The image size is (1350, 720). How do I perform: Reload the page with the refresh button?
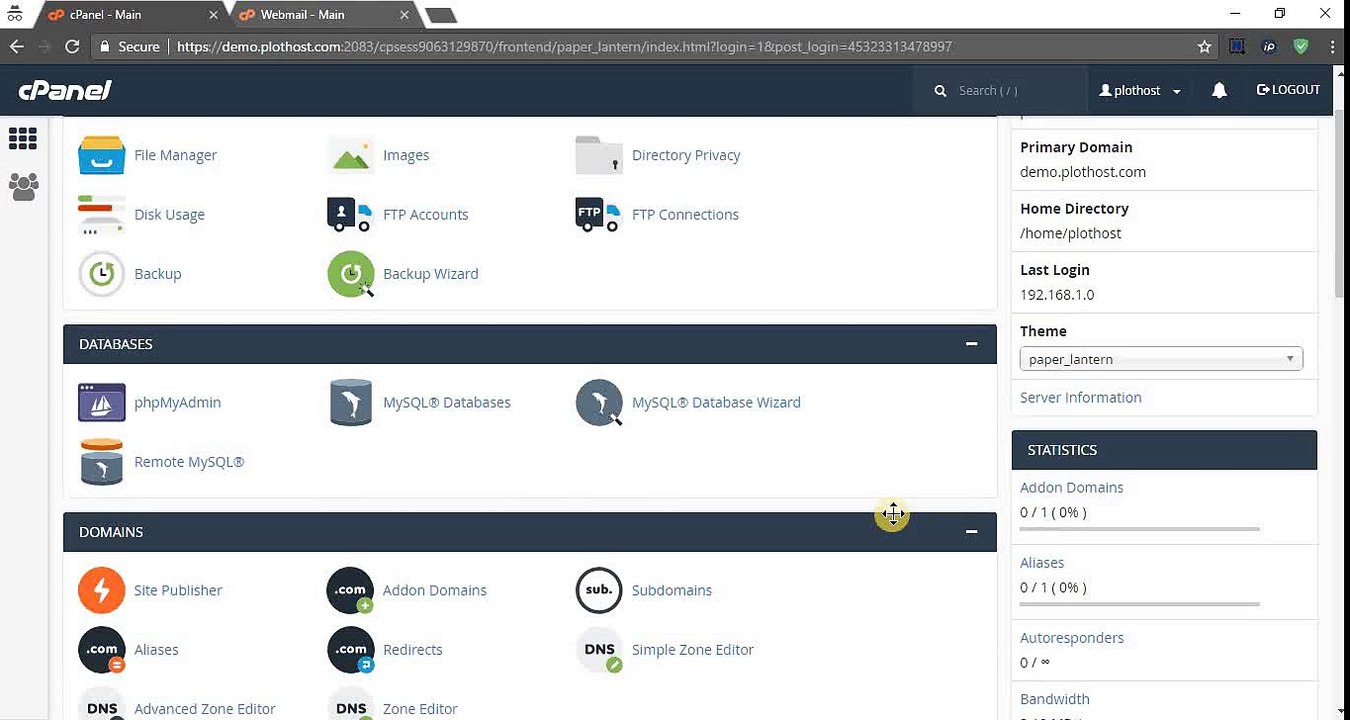[x=72, y=47]
